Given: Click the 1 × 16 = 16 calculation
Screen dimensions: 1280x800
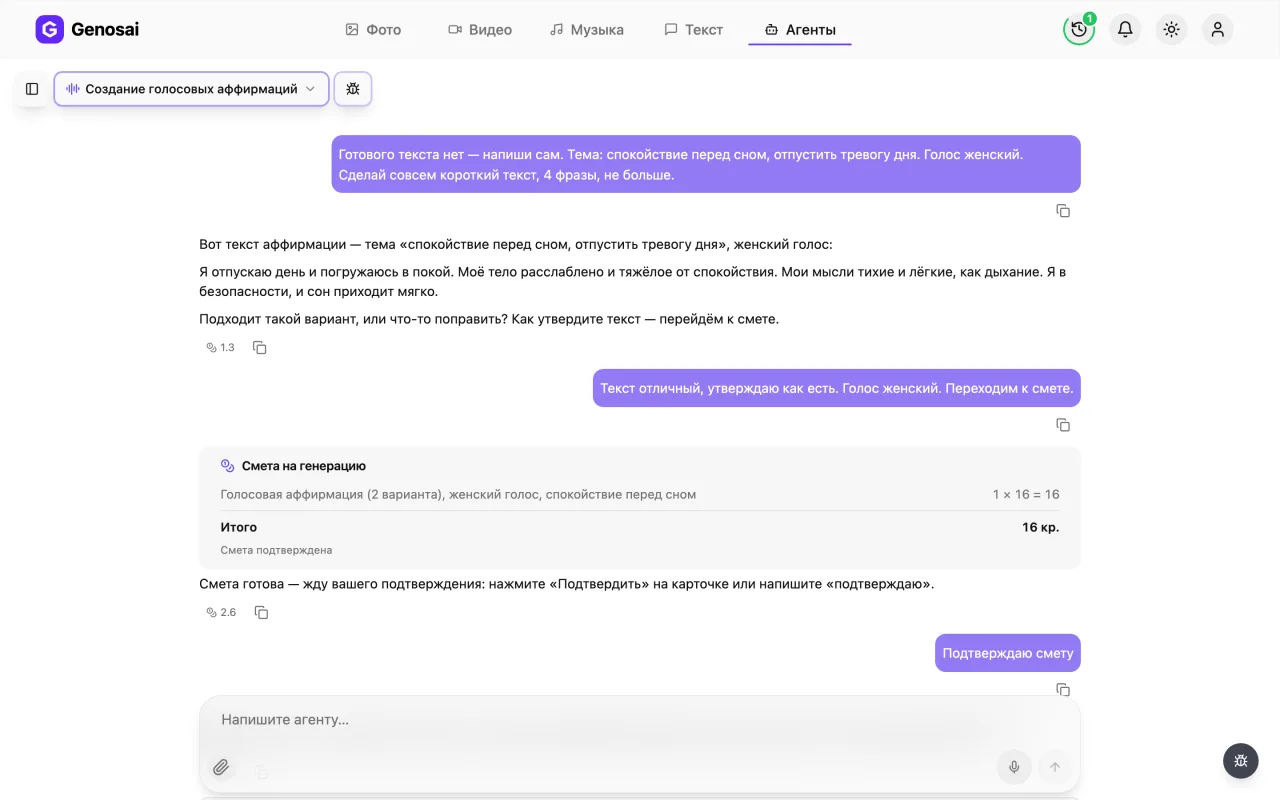Looking at the screenshot, I should pyautogui.click(x=1026, y=494).
